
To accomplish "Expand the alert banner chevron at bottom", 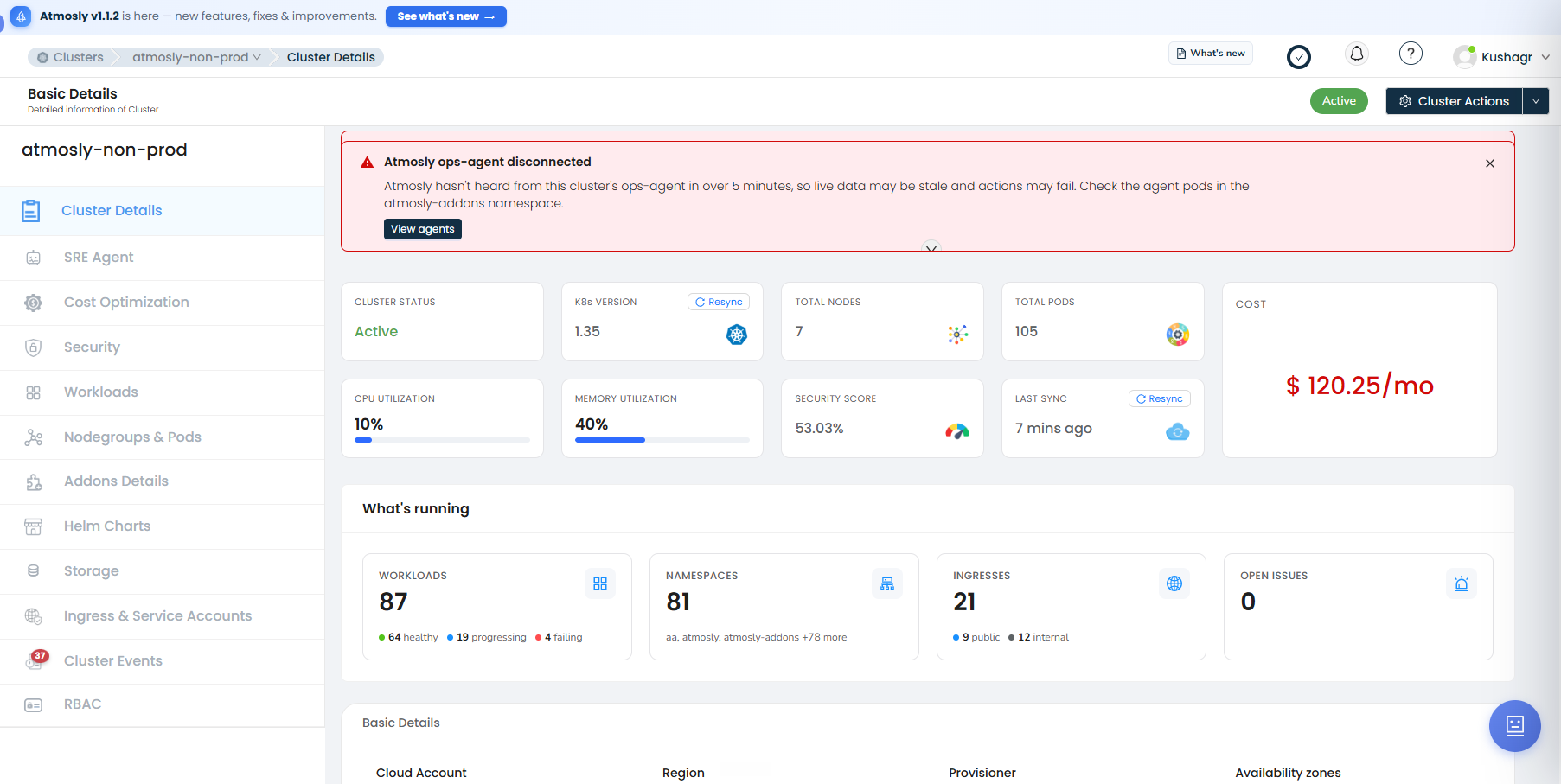I will (x=931, y=248).
